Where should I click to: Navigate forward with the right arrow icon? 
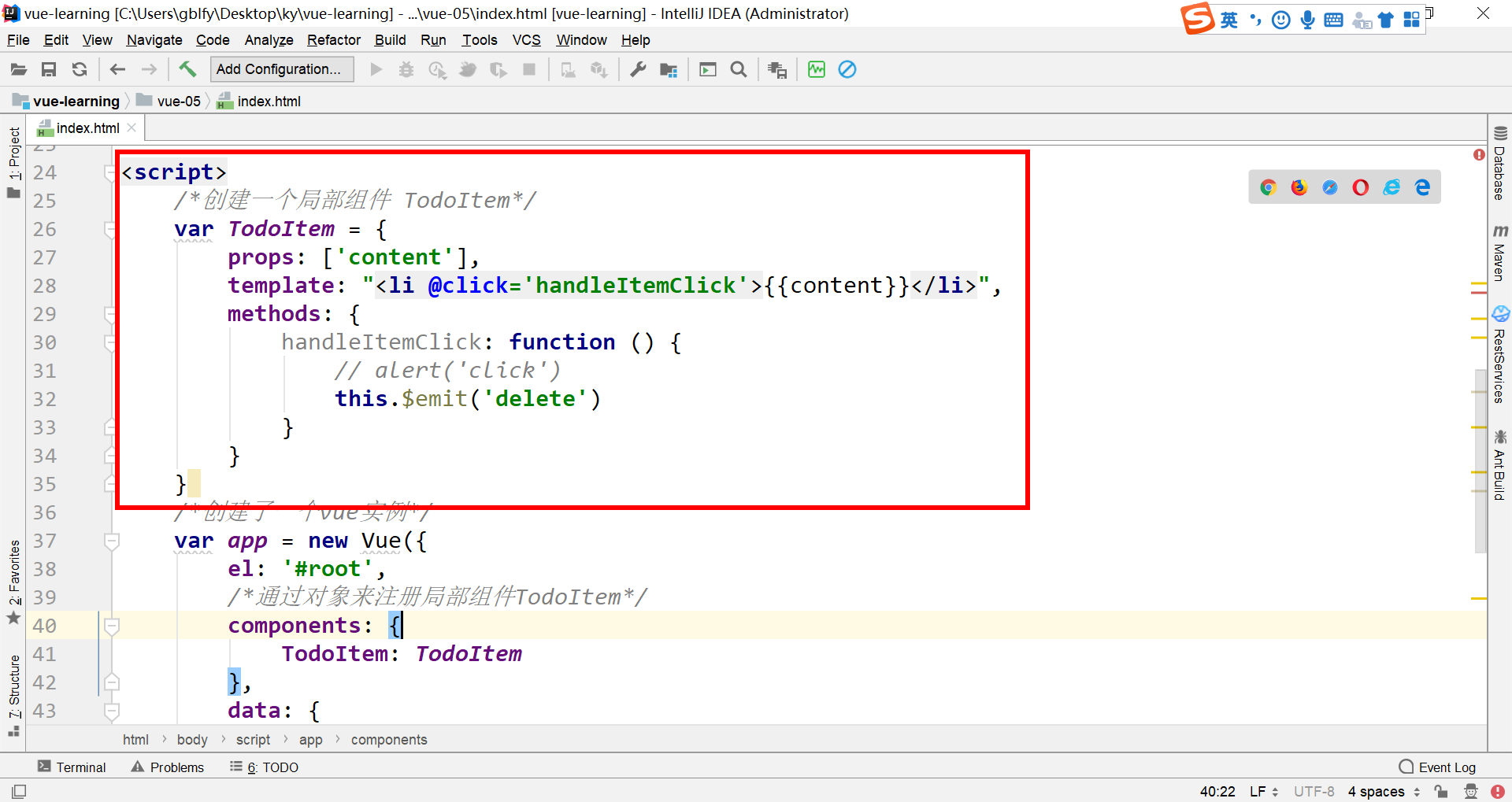click(149, 70)
